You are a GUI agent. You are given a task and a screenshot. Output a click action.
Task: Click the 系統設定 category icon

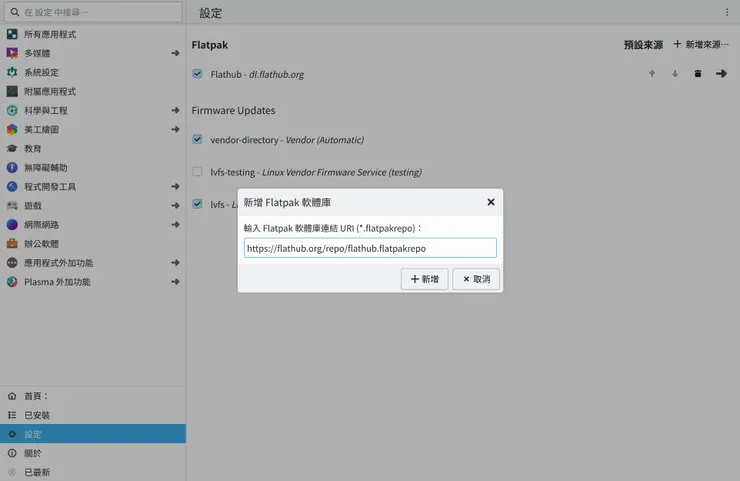pos(12,72)
